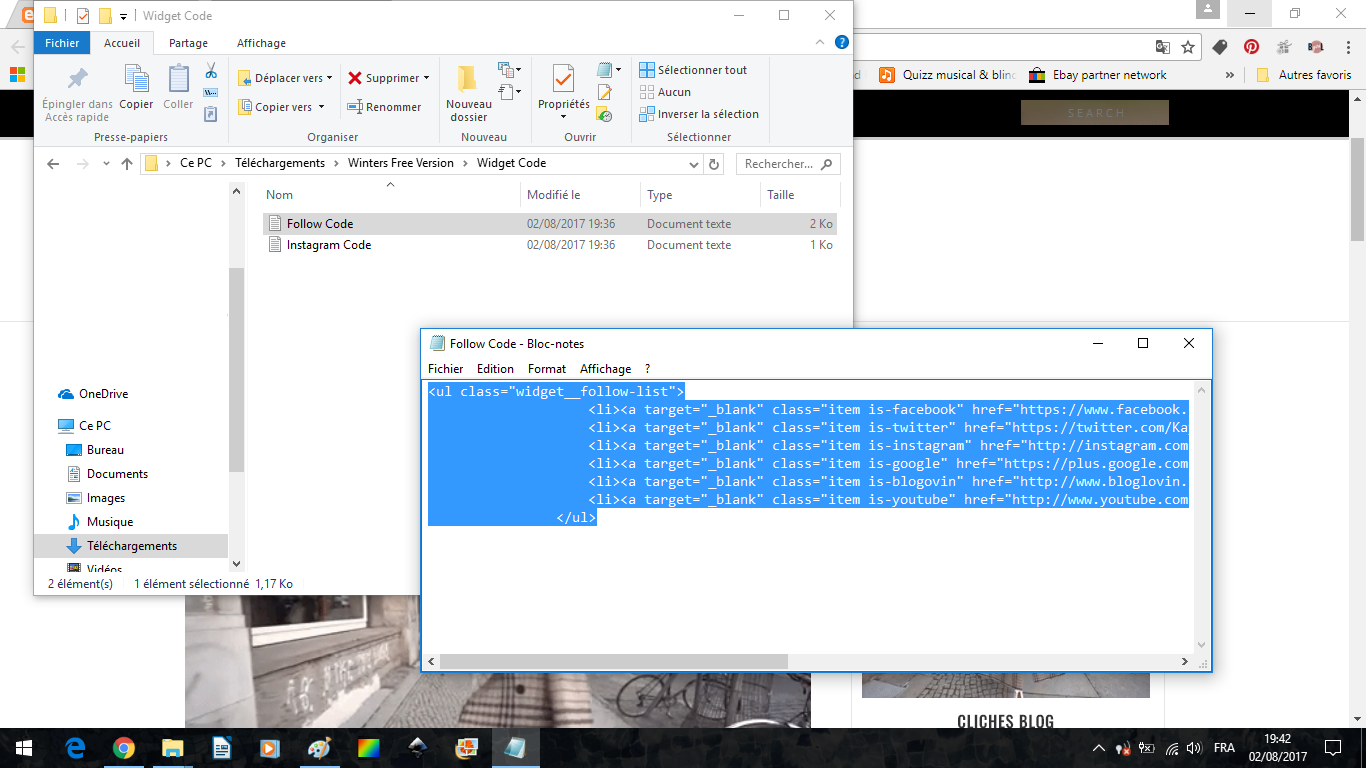Open the Copier vers dropdown

click(282, 107)
